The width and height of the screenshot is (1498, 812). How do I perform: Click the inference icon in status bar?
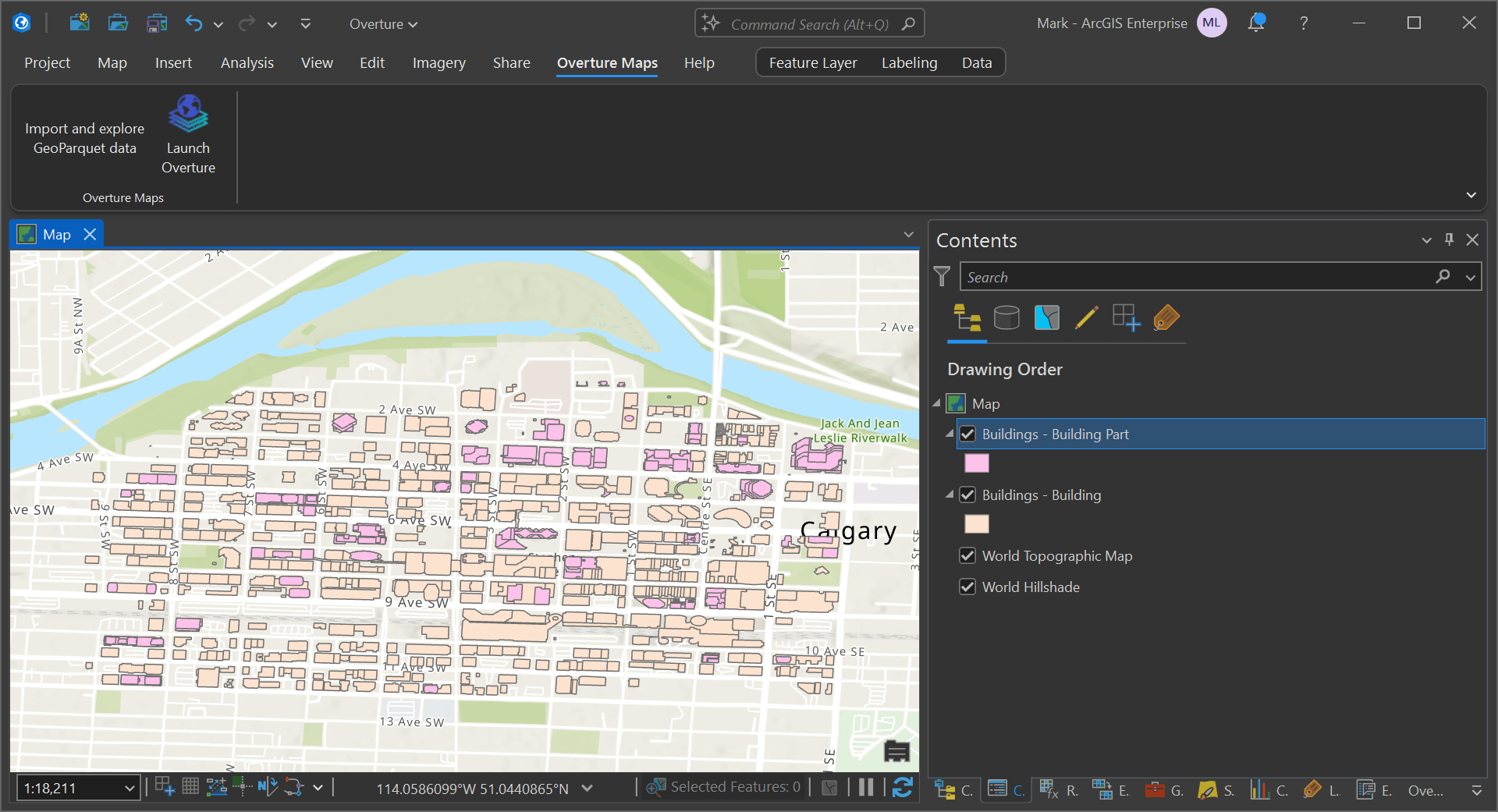tap(242, 787)
